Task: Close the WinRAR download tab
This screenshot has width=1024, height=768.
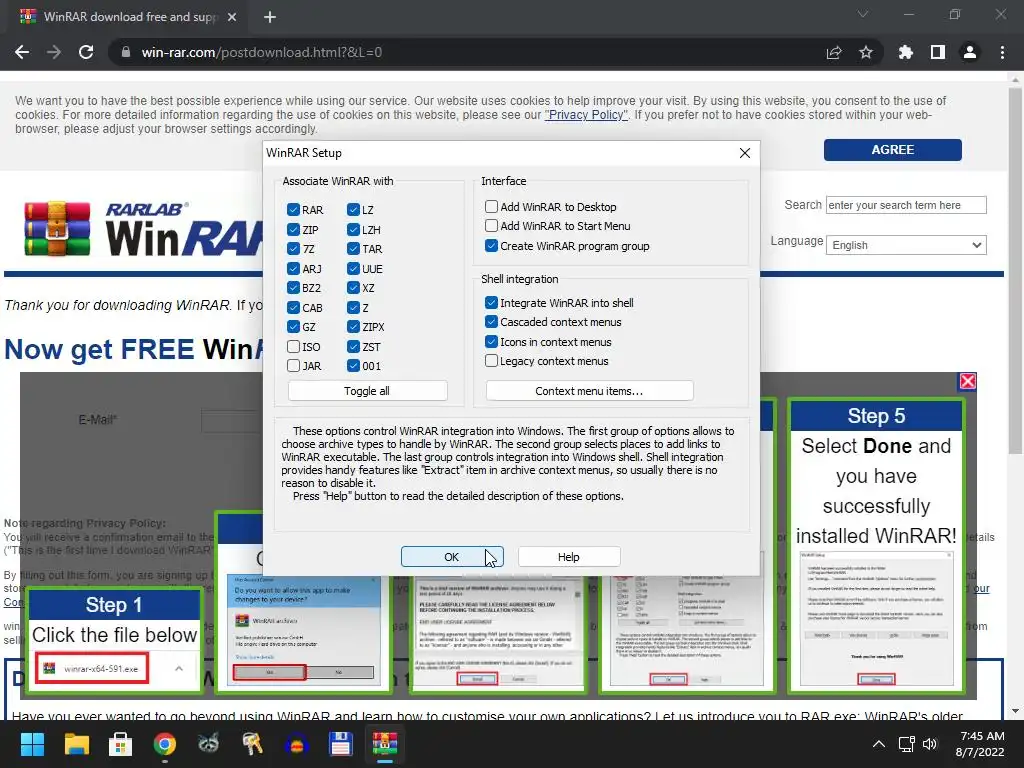Action: (x=232, y=17)
